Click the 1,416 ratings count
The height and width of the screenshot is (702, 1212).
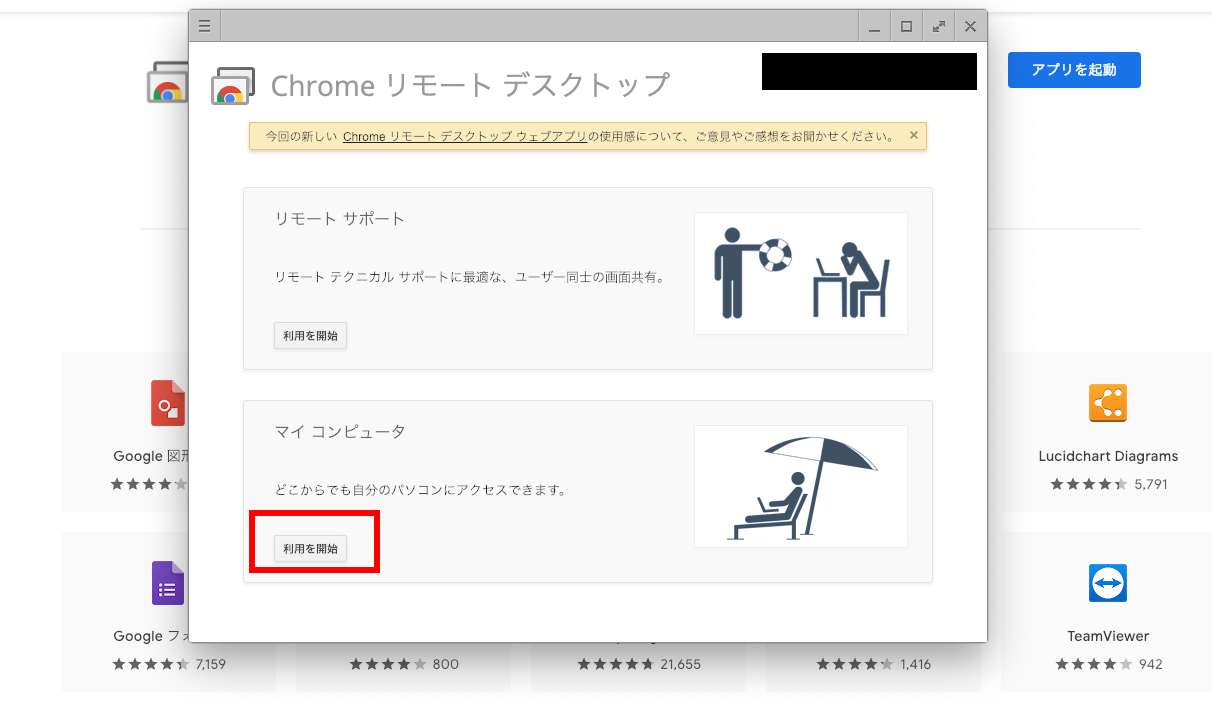click(x=916, y=664)
